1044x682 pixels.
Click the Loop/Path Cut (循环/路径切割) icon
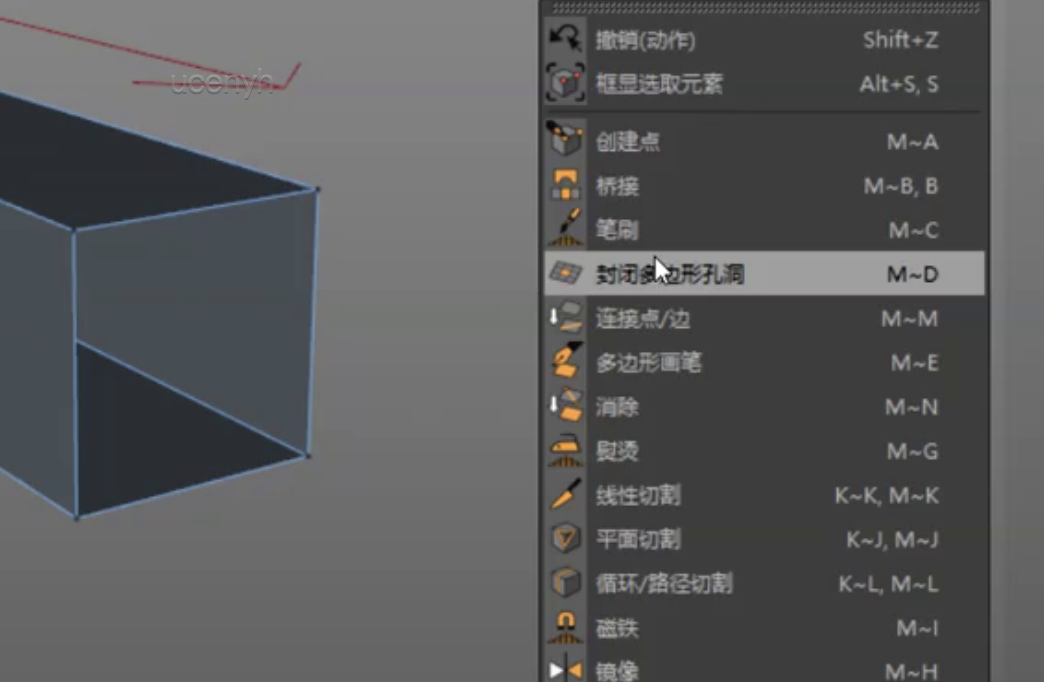[565, 583]
